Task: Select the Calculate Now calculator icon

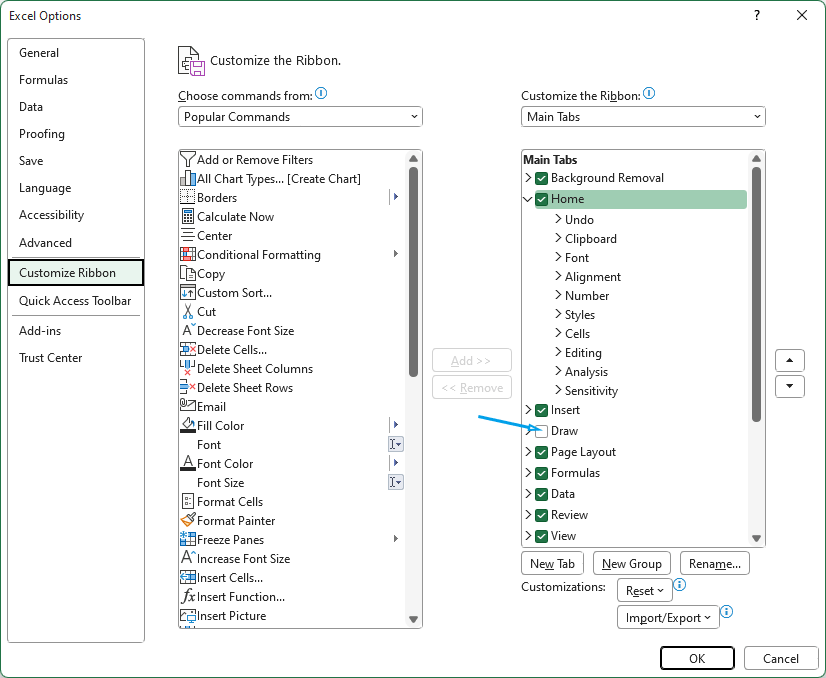Action: (x=188, y=217)
